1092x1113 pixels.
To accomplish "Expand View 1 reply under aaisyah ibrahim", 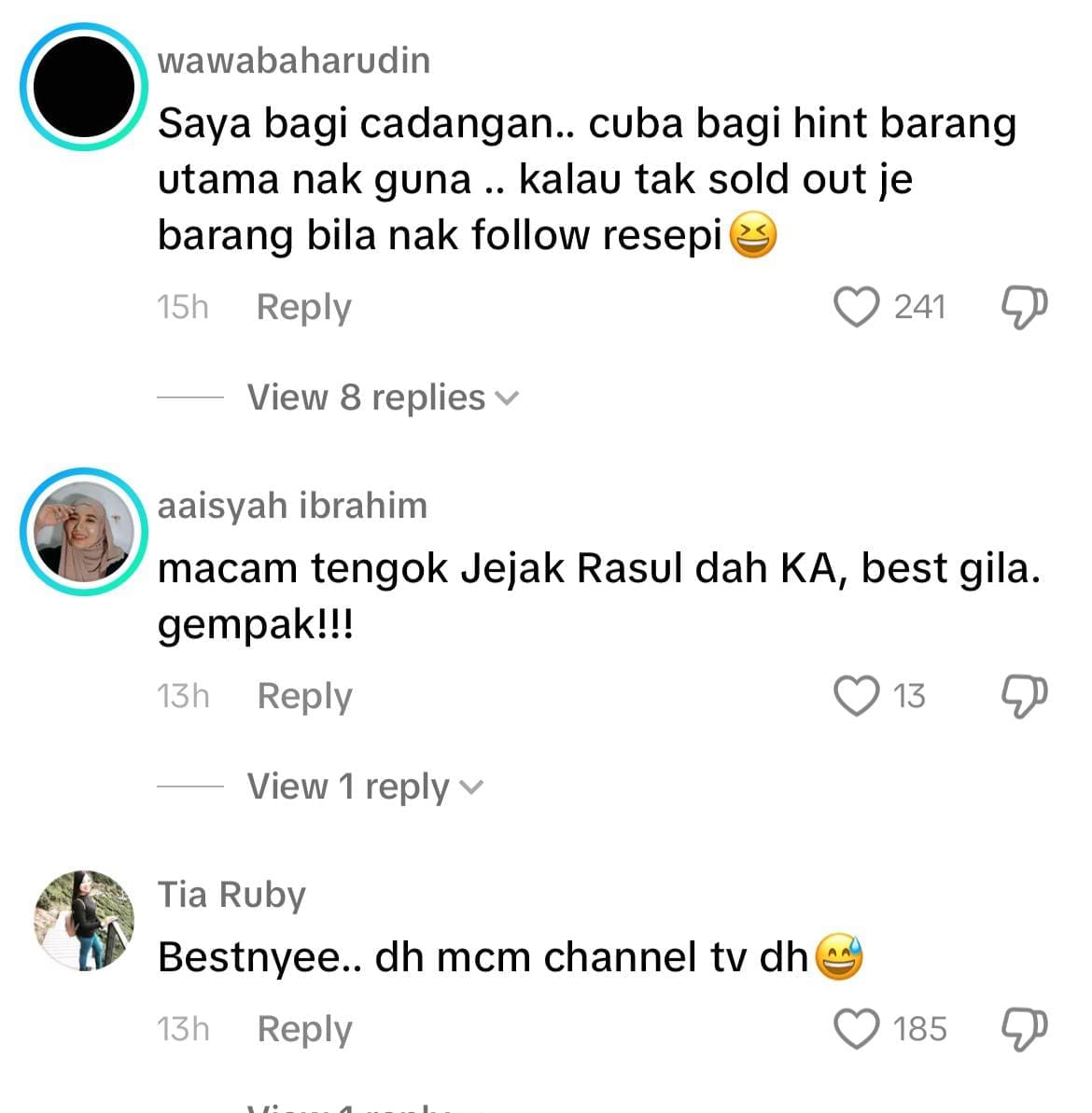I will click(x=365, y=786).
